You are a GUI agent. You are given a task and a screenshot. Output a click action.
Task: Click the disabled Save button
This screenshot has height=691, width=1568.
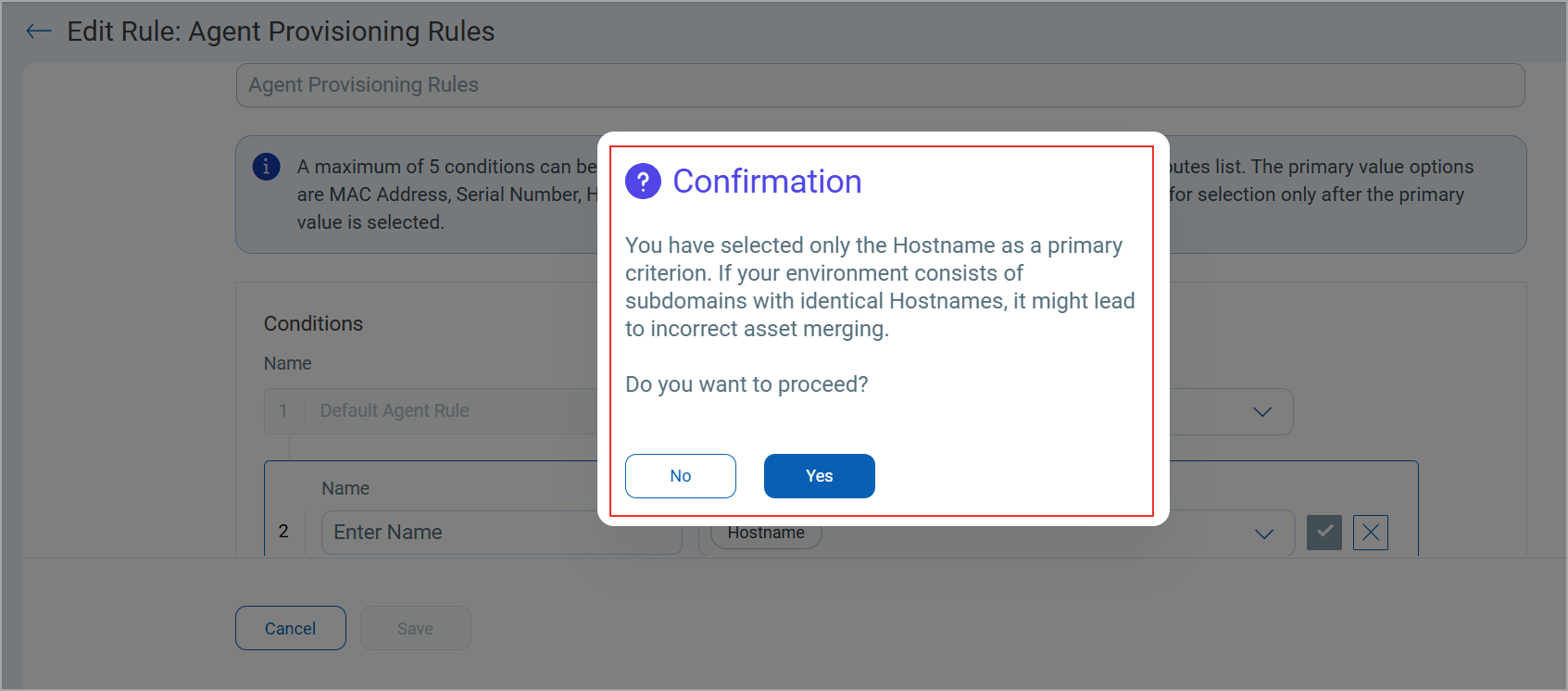point(416,628)
